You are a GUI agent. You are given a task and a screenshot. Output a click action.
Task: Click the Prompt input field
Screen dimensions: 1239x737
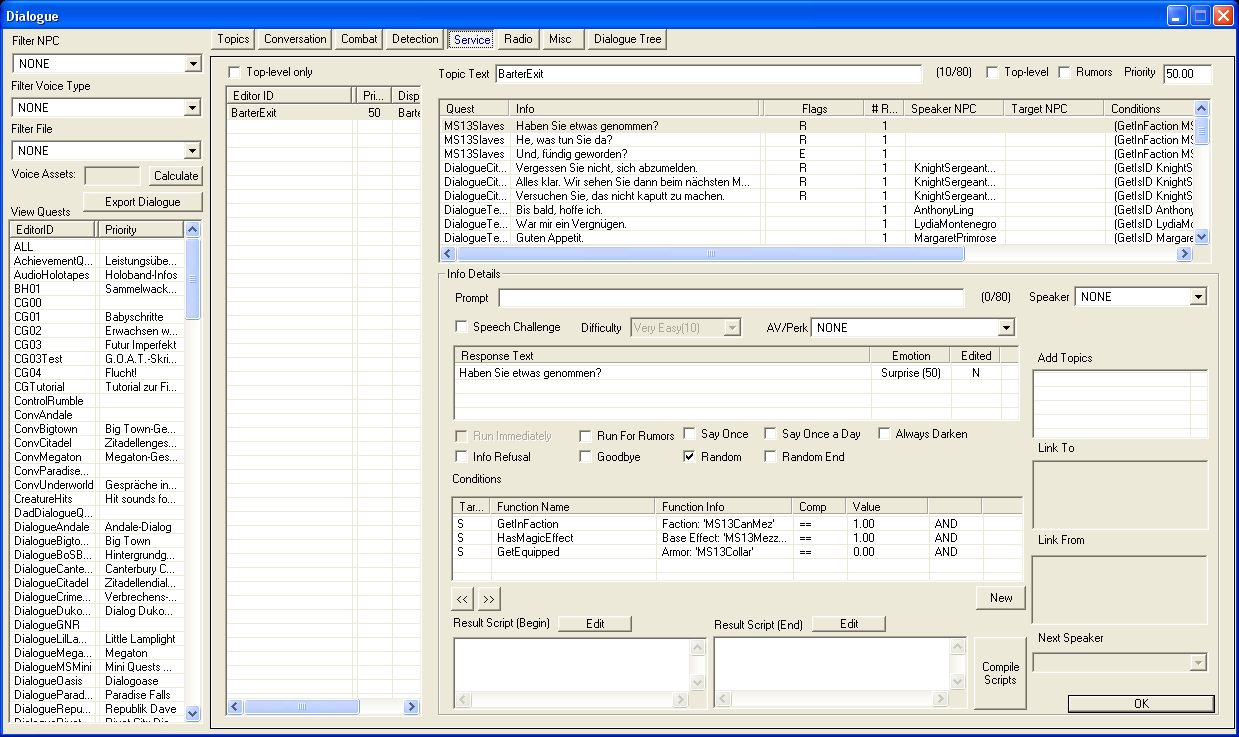pyautogui.click(x=731, y=298)
